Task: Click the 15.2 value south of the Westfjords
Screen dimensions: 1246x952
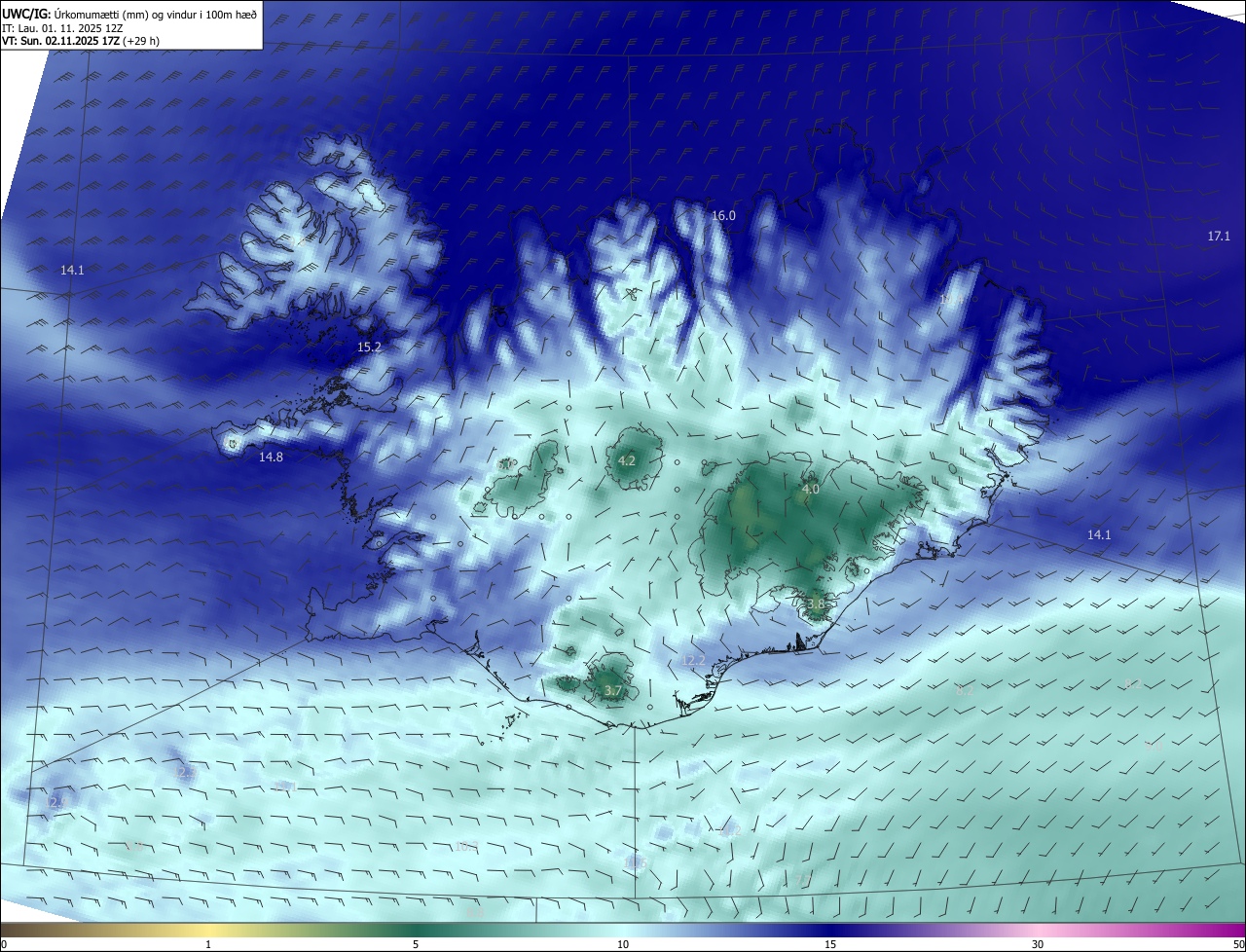Action: coord(369,348)
